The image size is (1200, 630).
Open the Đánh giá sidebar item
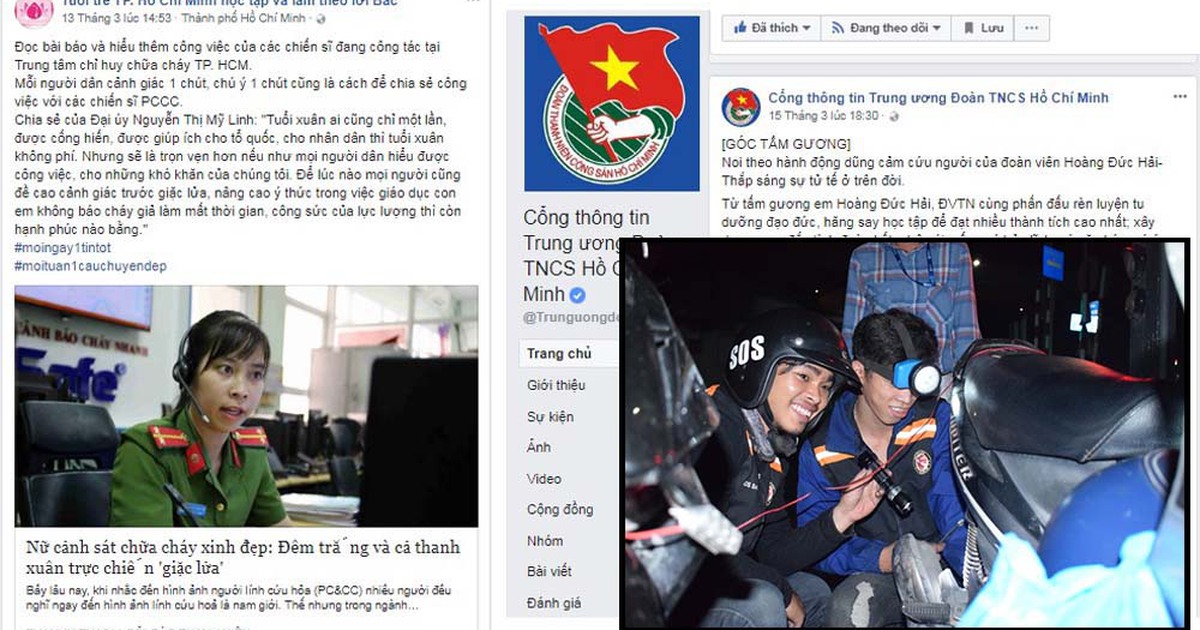(554, 602)
